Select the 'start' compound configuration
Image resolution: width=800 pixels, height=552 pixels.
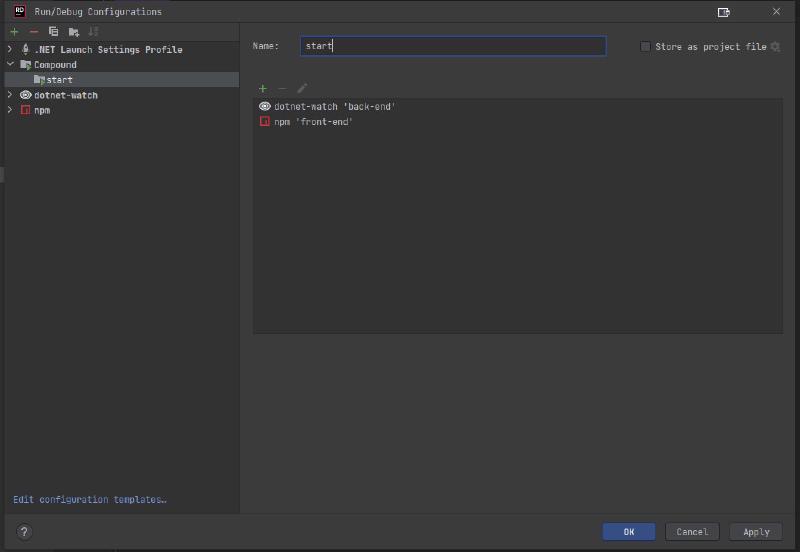58,80
